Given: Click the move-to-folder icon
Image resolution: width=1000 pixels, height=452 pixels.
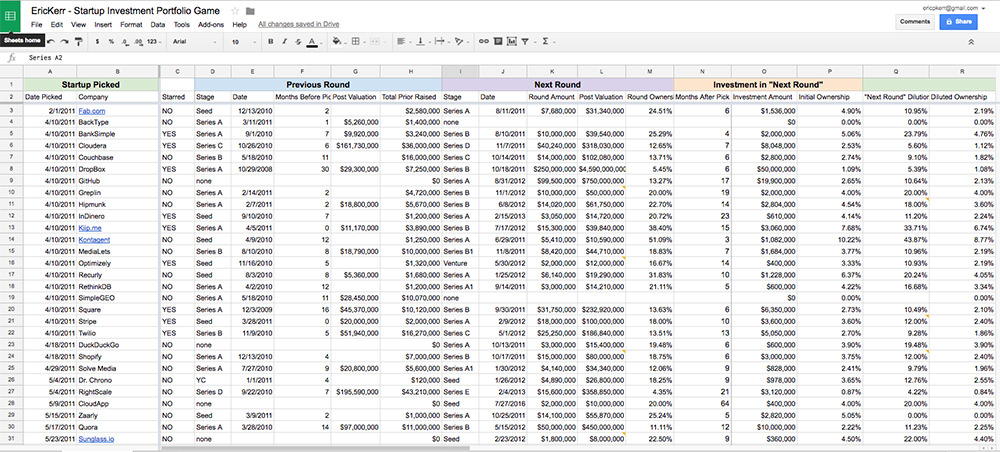Looking at the screenshot, I should pos(250,11).
